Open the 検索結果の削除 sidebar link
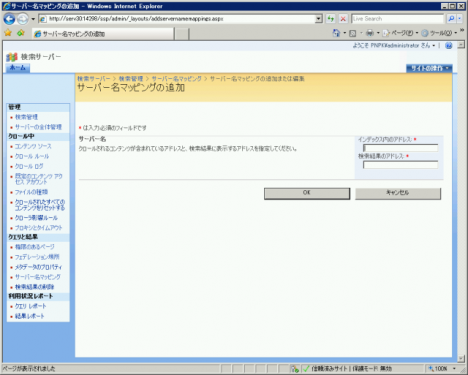This screenshot has height=375, width=468. pos(34,287)
